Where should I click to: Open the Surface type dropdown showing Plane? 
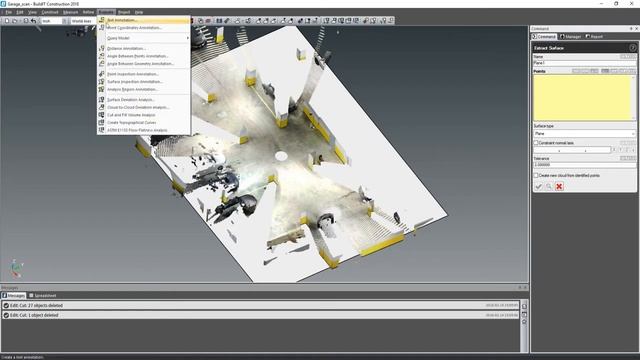(584, 134)
